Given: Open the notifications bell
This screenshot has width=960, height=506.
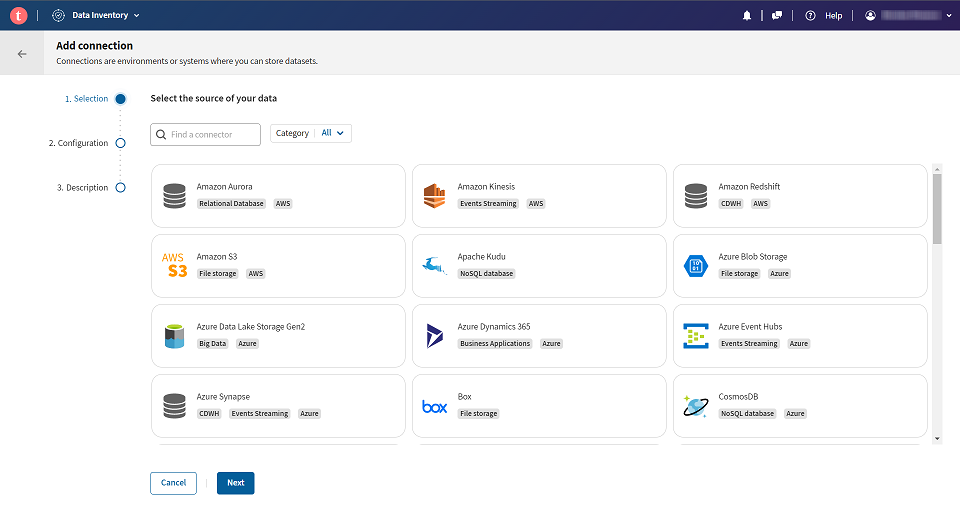Looking at the screenshot, I should pos(747,16).
